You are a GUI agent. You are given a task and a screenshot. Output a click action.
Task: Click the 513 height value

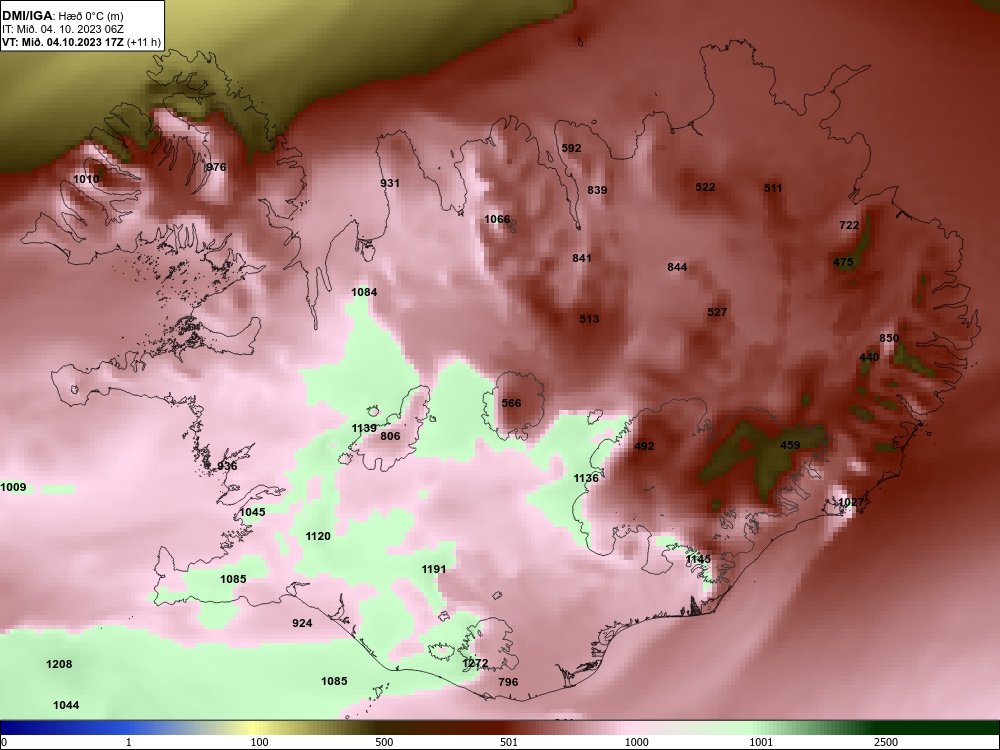pos(589,320)
